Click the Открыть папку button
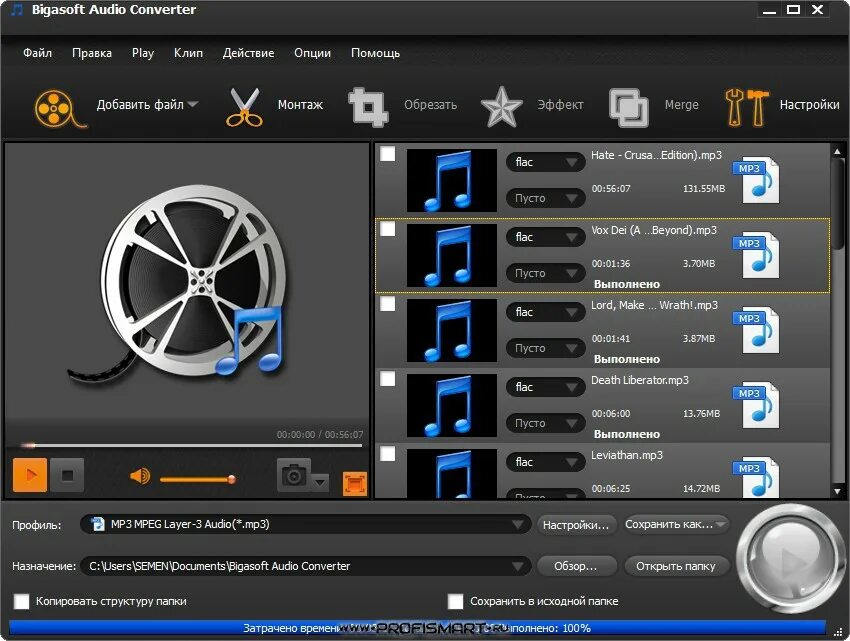The image size is (850, 641). coord(675,566)
